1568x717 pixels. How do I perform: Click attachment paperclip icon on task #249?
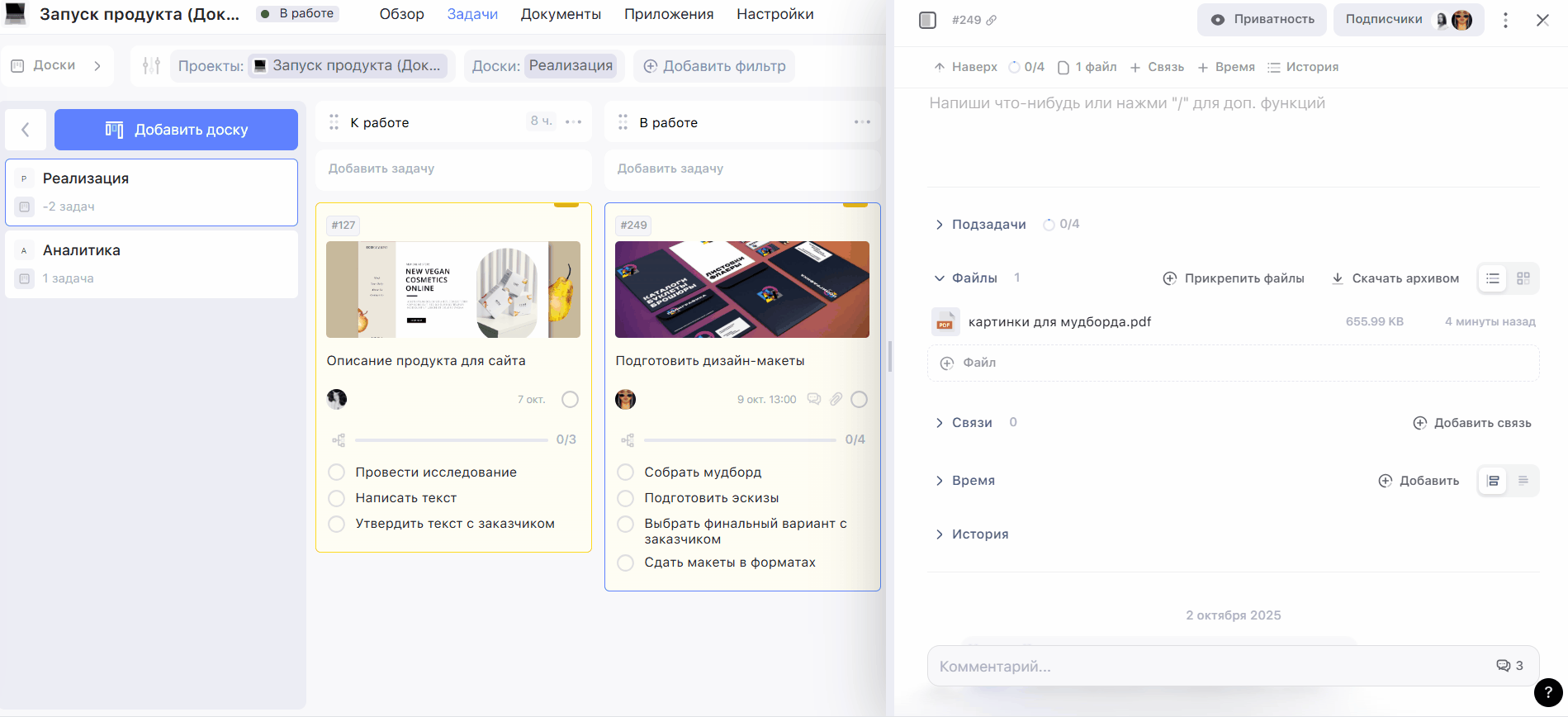click(x=836, y=400)
